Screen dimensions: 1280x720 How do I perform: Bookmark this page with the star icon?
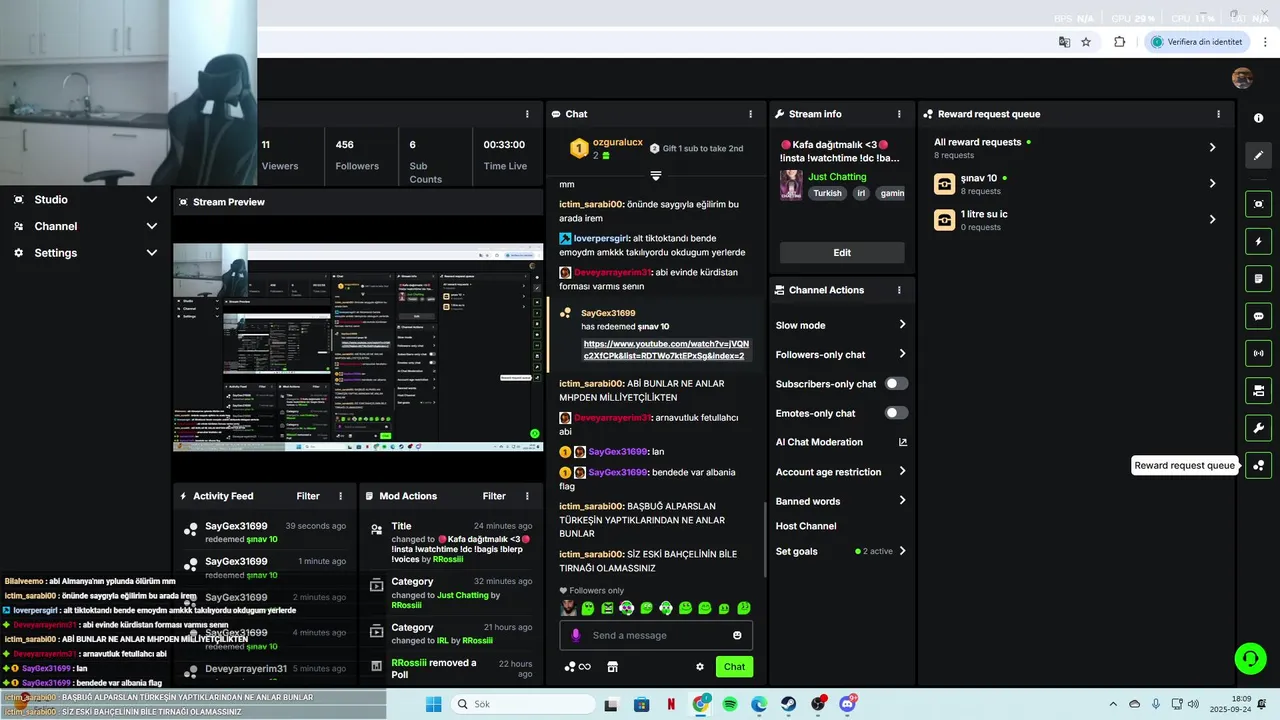(x=1086, y=42)
